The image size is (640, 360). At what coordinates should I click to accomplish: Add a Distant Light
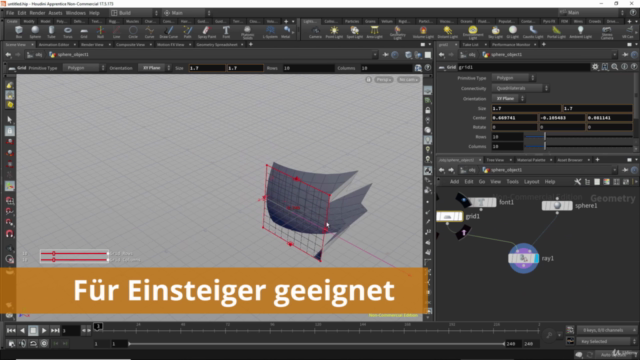pyautogui.click(x=448, y=31)
